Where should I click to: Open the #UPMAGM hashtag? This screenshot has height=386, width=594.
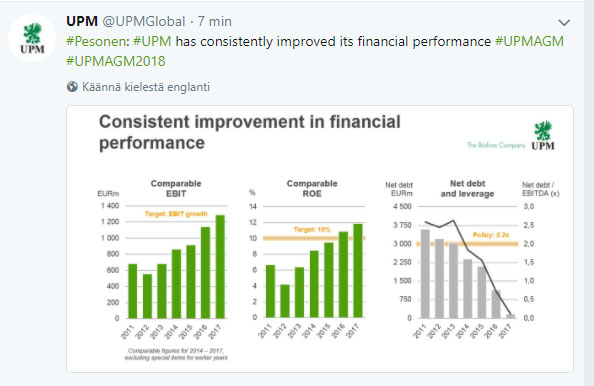click(529, 41)
